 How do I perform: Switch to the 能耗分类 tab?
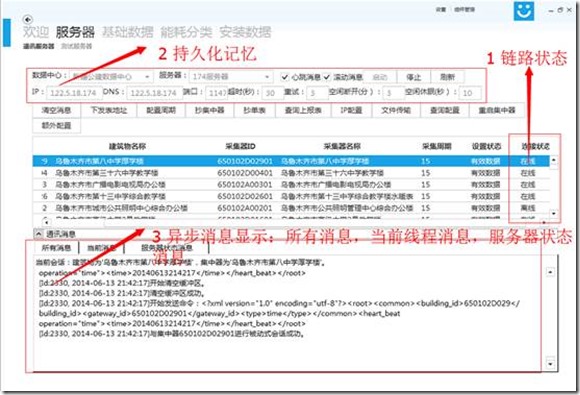click(186, 32)
